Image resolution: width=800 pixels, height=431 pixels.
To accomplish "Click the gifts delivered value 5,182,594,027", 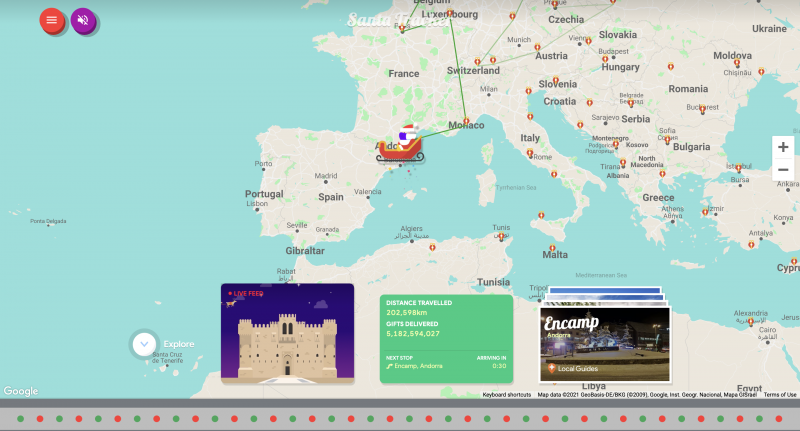I will tap(413, 334).
